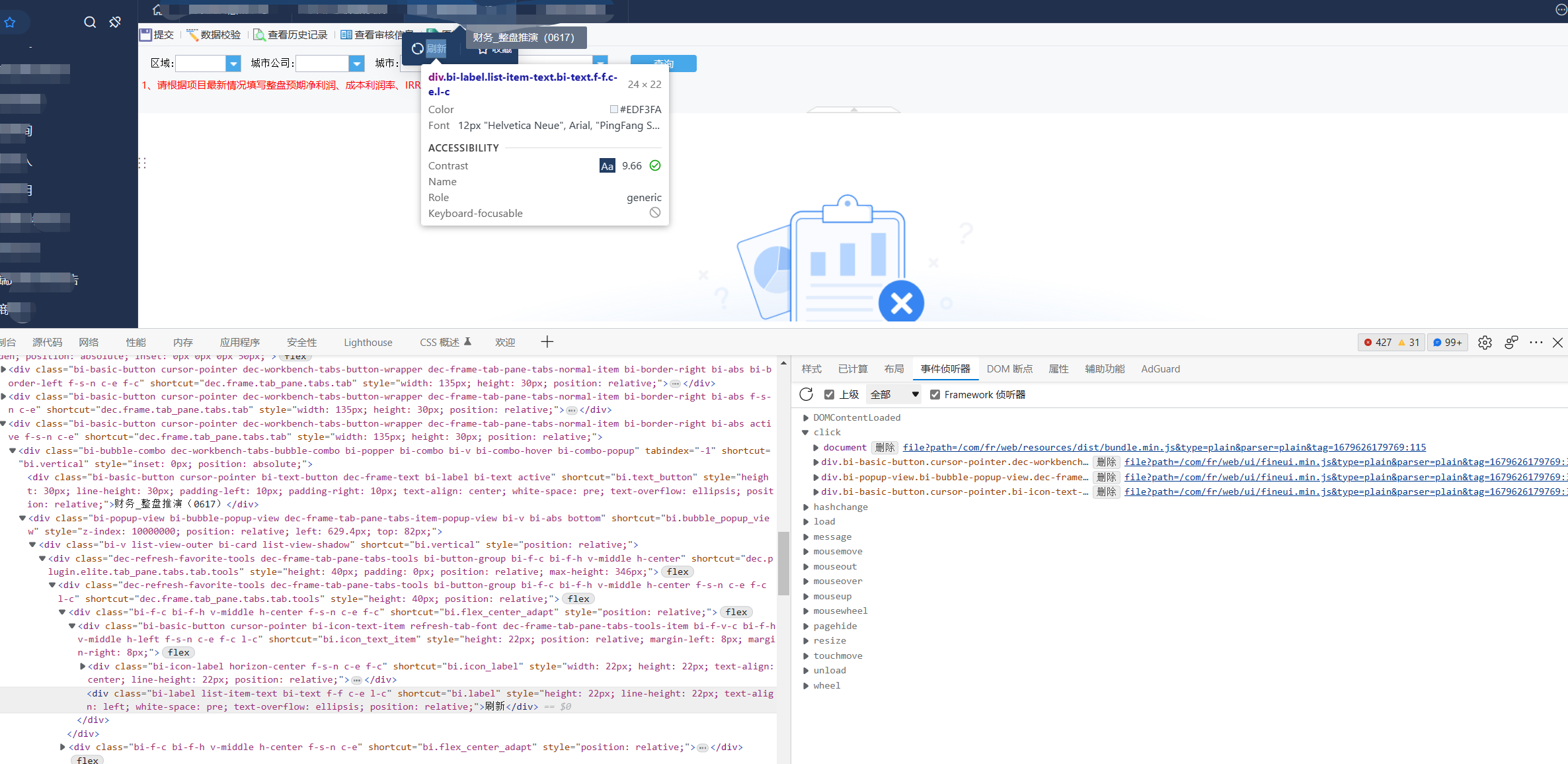Switch to the DOM 断点 sidebar tab
The height and width of the screenshot is (764, 1568).
[1009, 369]
